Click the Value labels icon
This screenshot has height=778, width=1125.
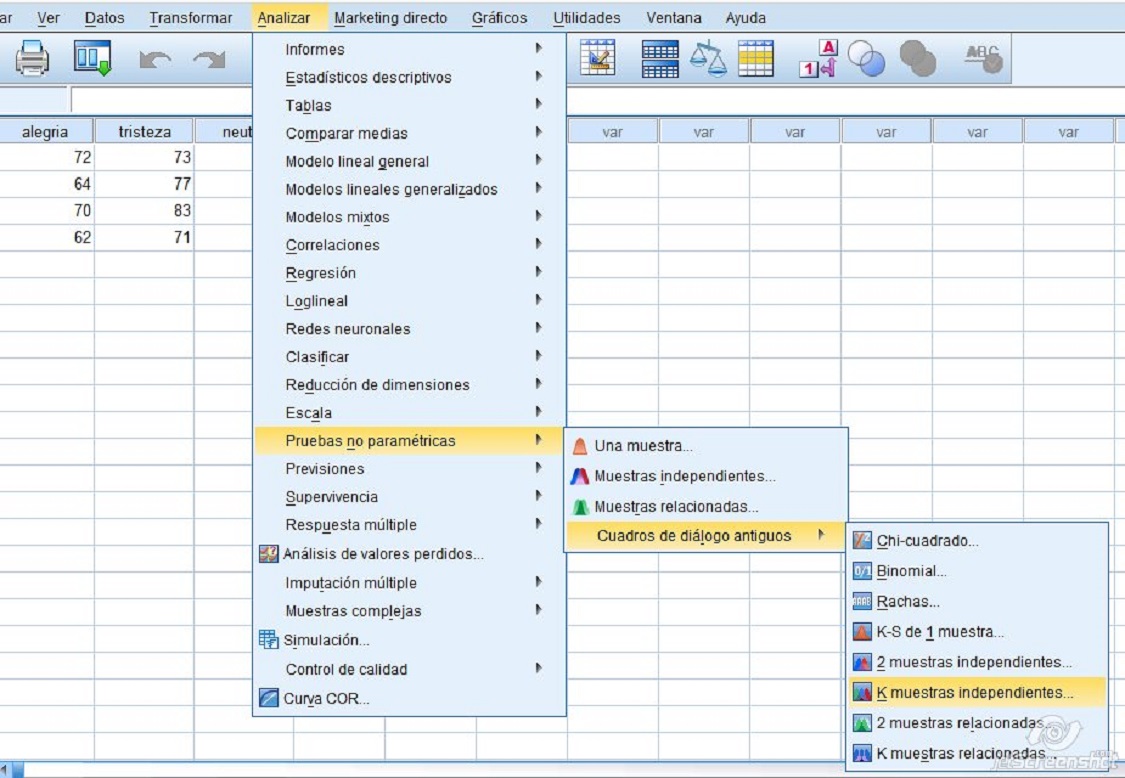click(819, 58)
